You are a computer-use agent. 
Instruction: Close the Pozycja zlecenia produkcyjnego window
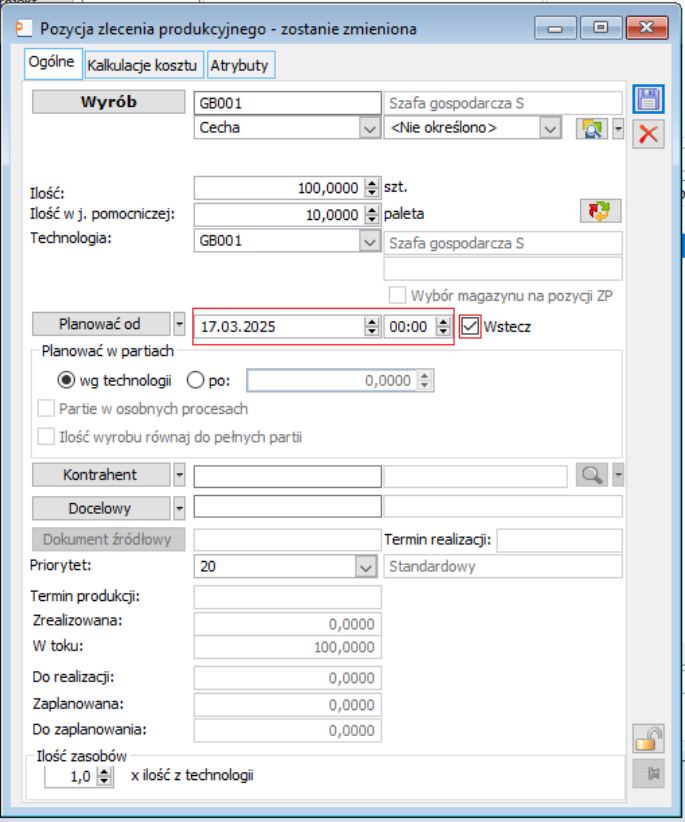click(x=647, y=28)
